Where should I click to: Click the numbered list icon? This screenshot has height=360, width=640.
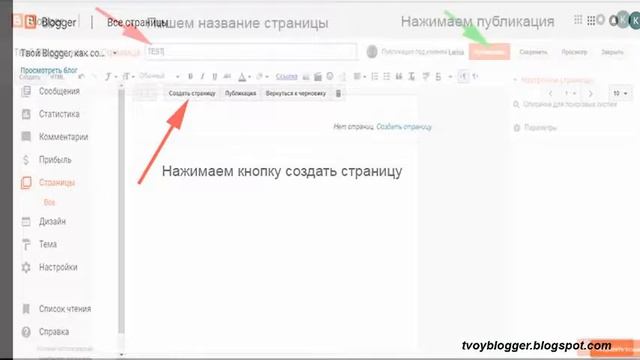click(x=375, y=76)
